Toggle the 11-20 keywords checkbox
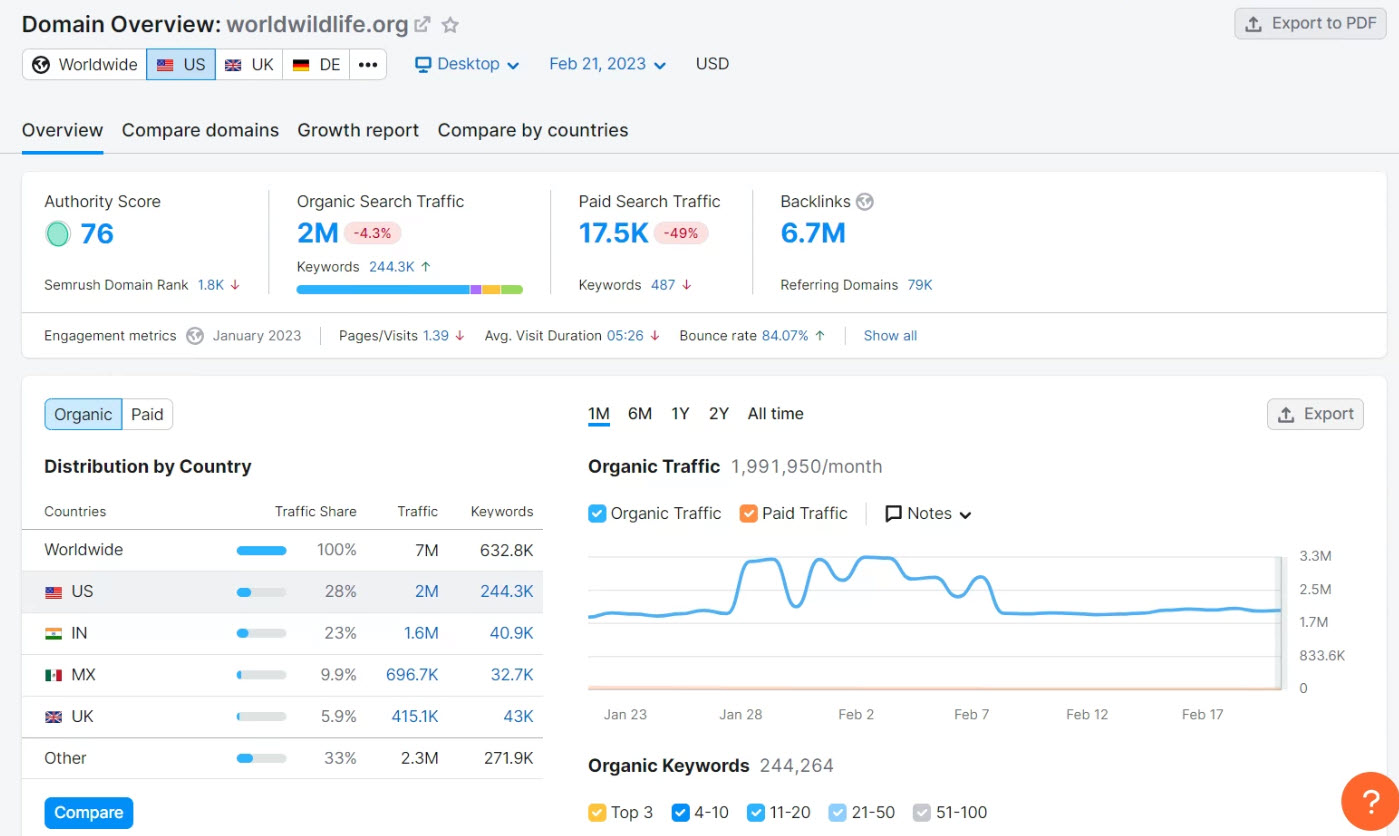Screen dimensions: 1399x836 (756, 812)
